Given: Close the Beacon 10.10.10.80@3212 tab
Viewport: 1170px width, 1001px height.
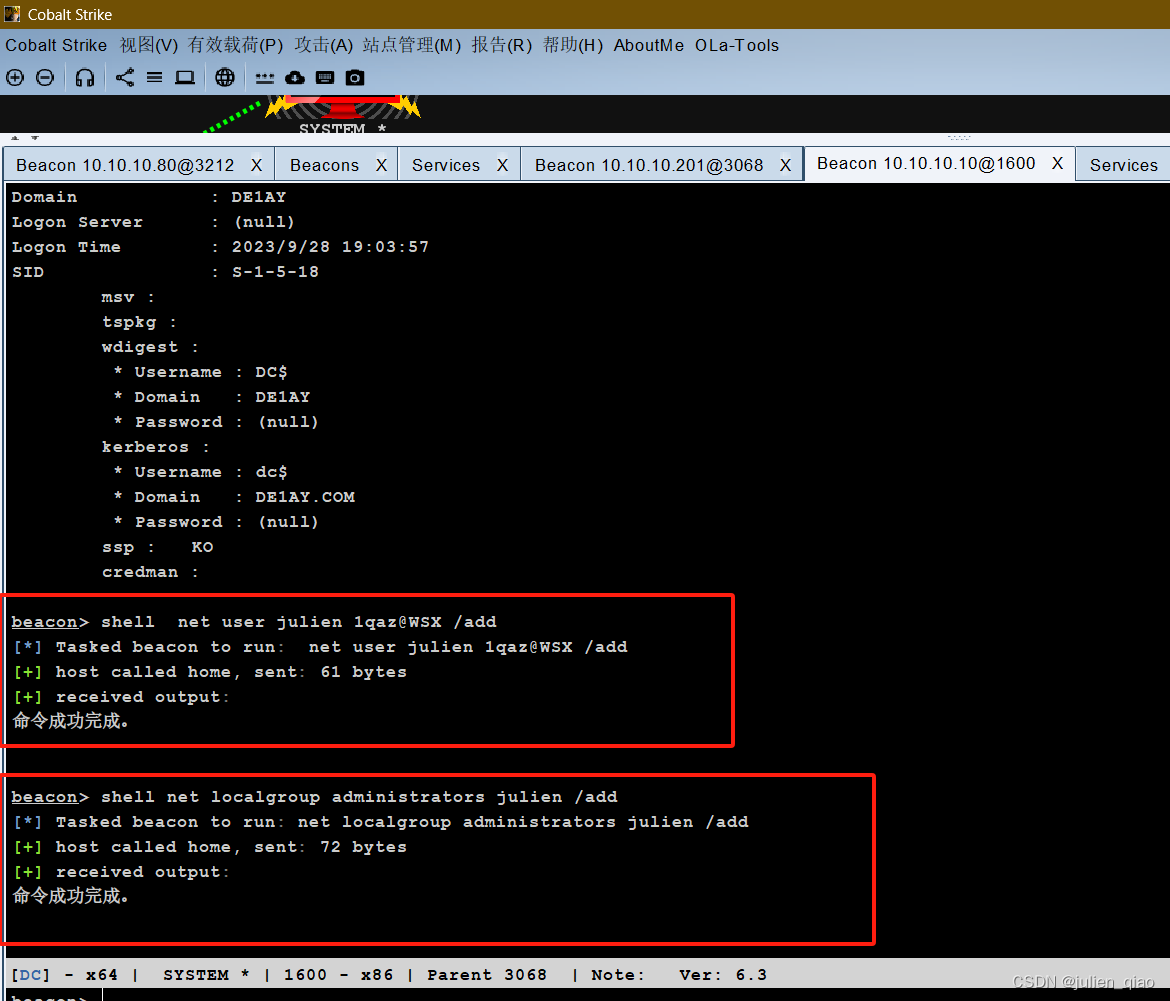Looking at the screenshot, I should [256, 166].
